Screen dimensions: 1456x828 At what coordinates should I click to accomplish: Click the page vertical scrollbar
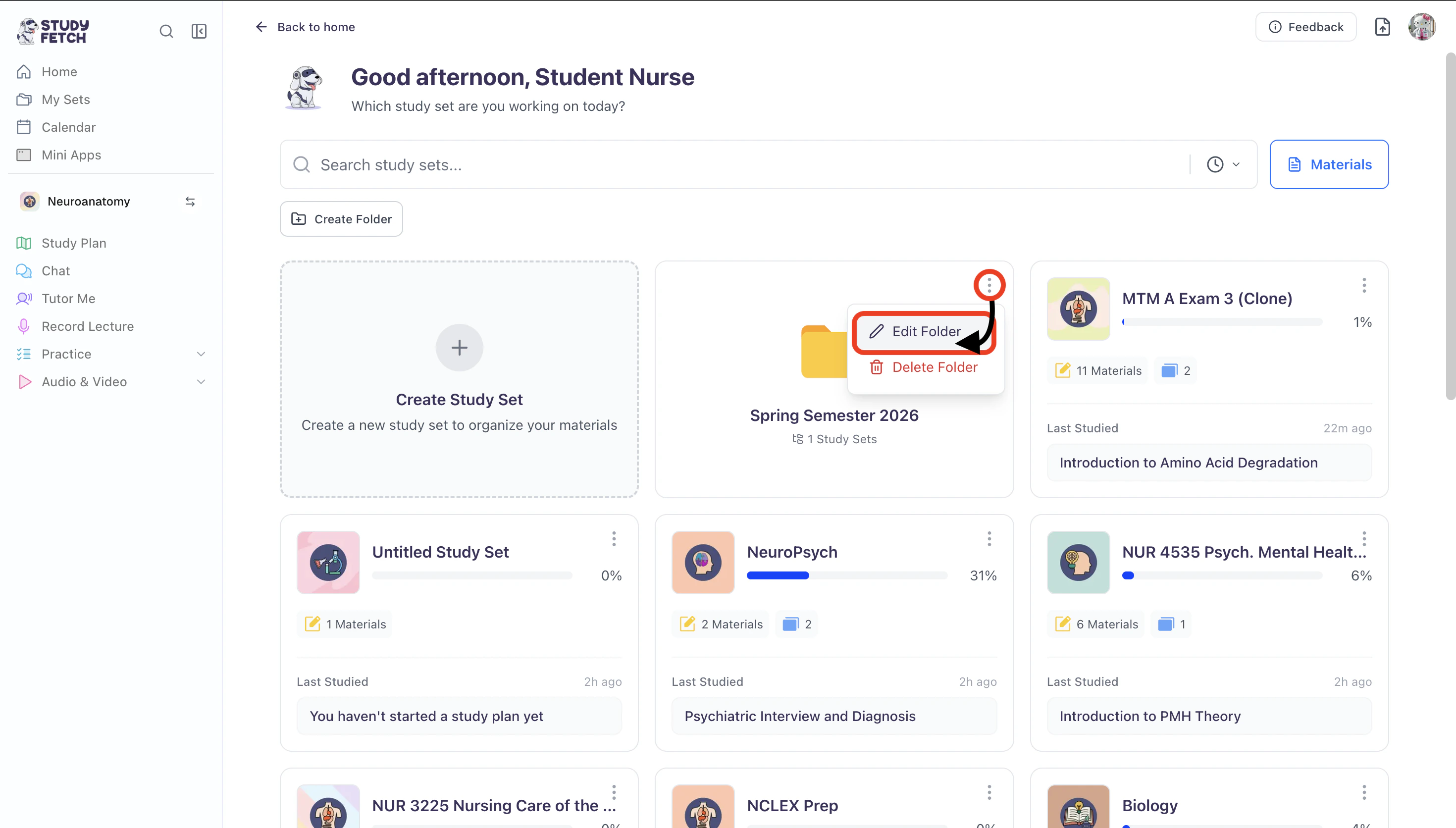(x=1451, y=226)
